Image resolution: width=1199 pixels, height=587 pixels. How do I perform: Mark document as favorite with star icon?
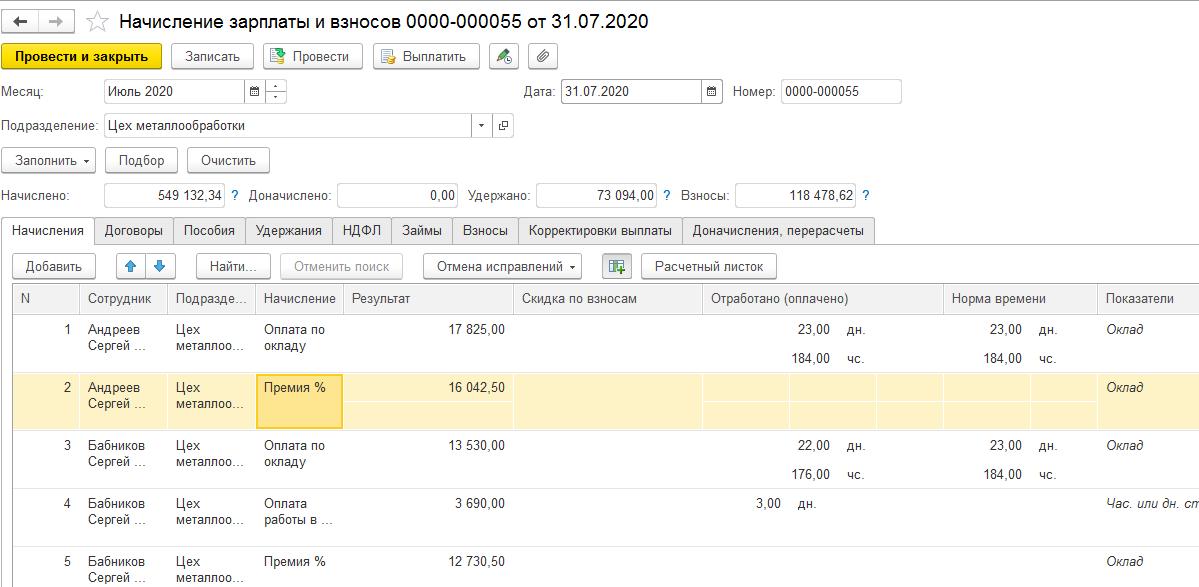[x=97, y=21]
